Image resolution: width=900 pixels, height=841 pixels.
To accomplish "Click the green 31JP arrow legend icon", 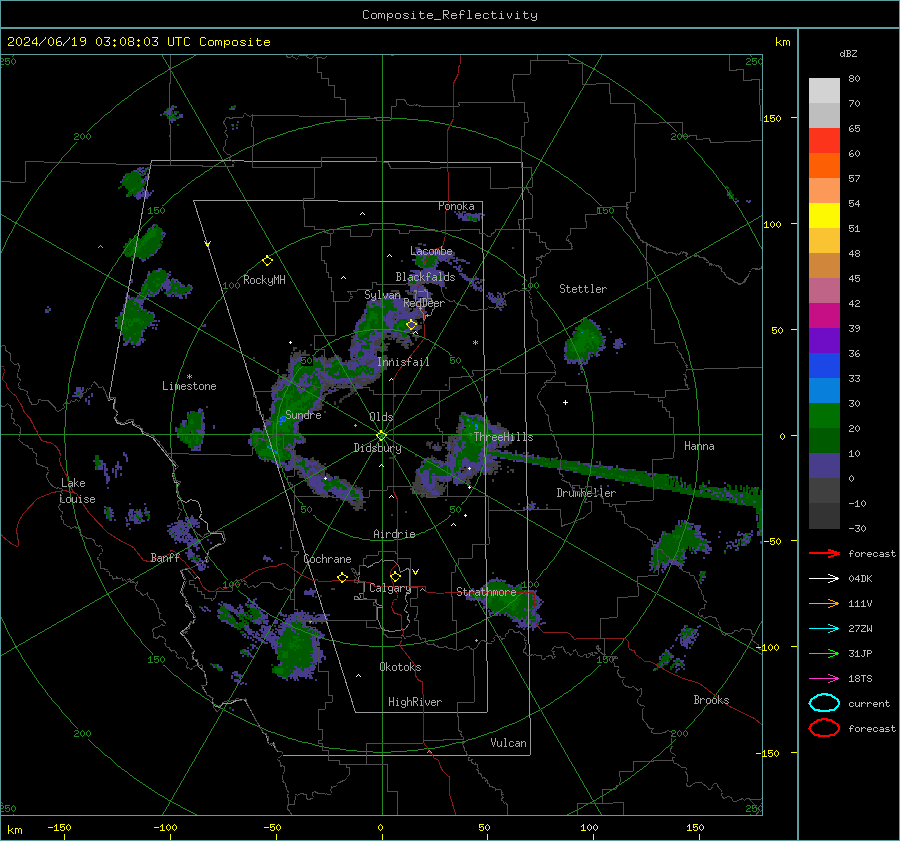I will (824, 653).
